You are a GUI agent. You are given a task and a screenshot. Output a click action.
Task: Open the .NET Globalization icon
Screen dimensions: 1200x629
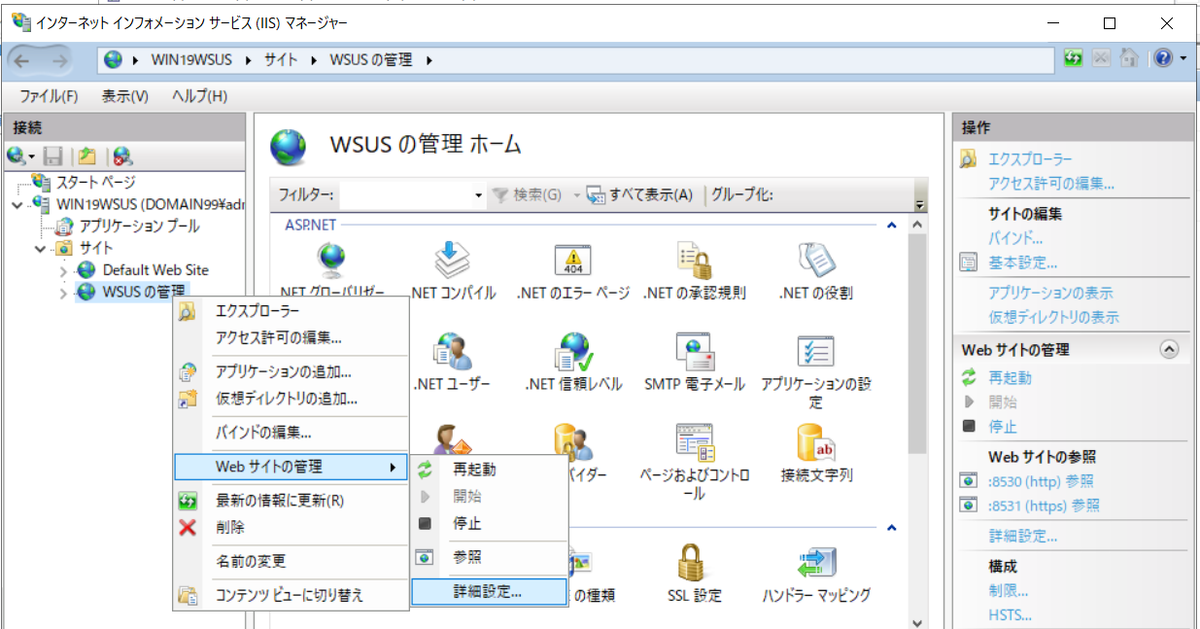(x=333, y=271)
